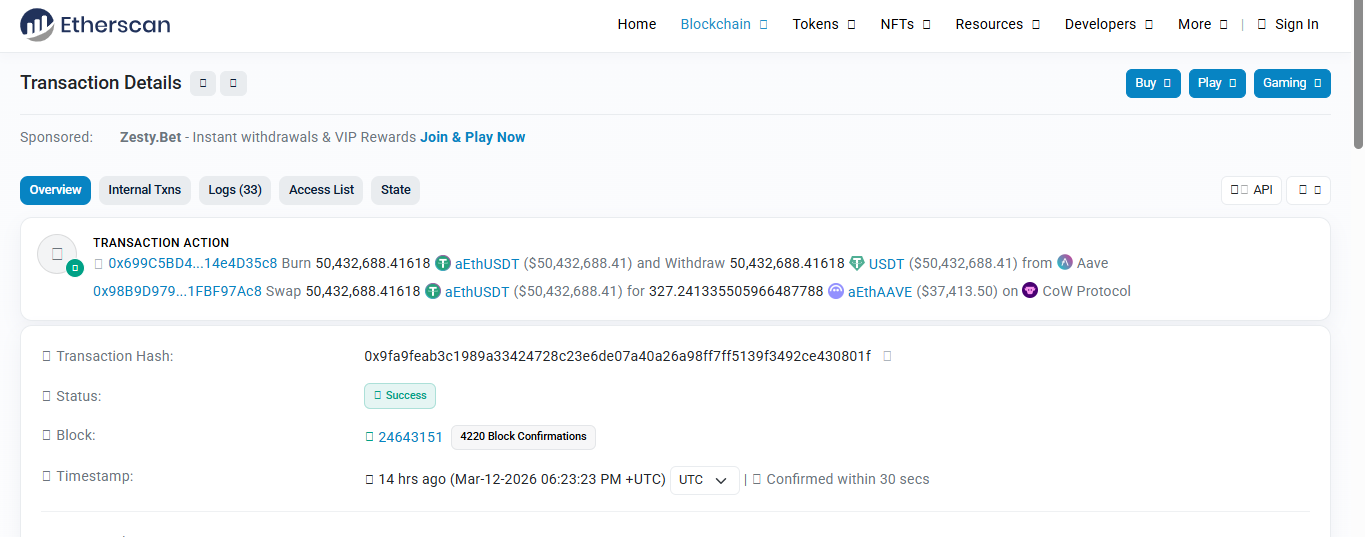The image size is (1365, 537).
Task: Click Sign In
Action: (x=1288, y=24)
